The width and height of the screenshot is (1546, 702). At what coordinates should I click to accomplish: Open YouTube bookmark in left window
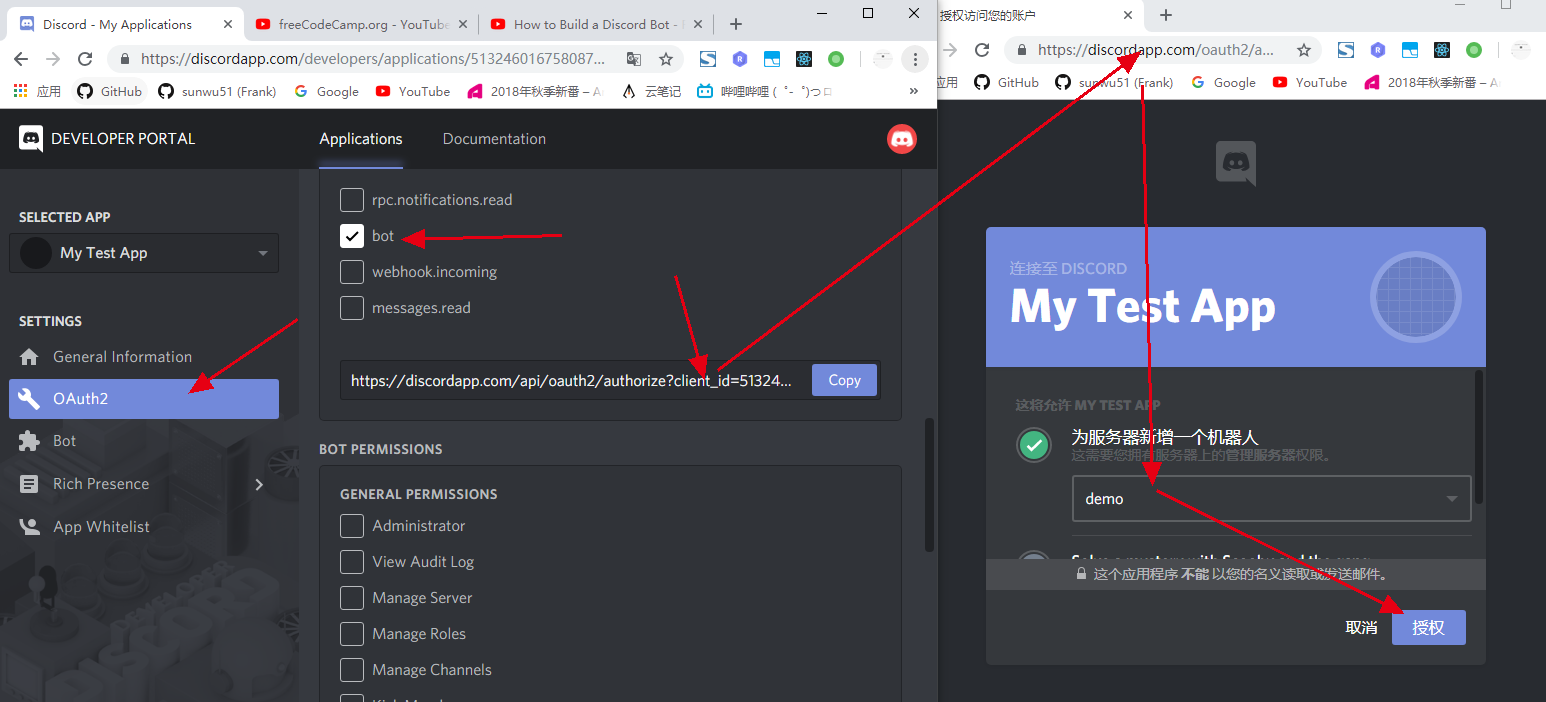point(413,91)
